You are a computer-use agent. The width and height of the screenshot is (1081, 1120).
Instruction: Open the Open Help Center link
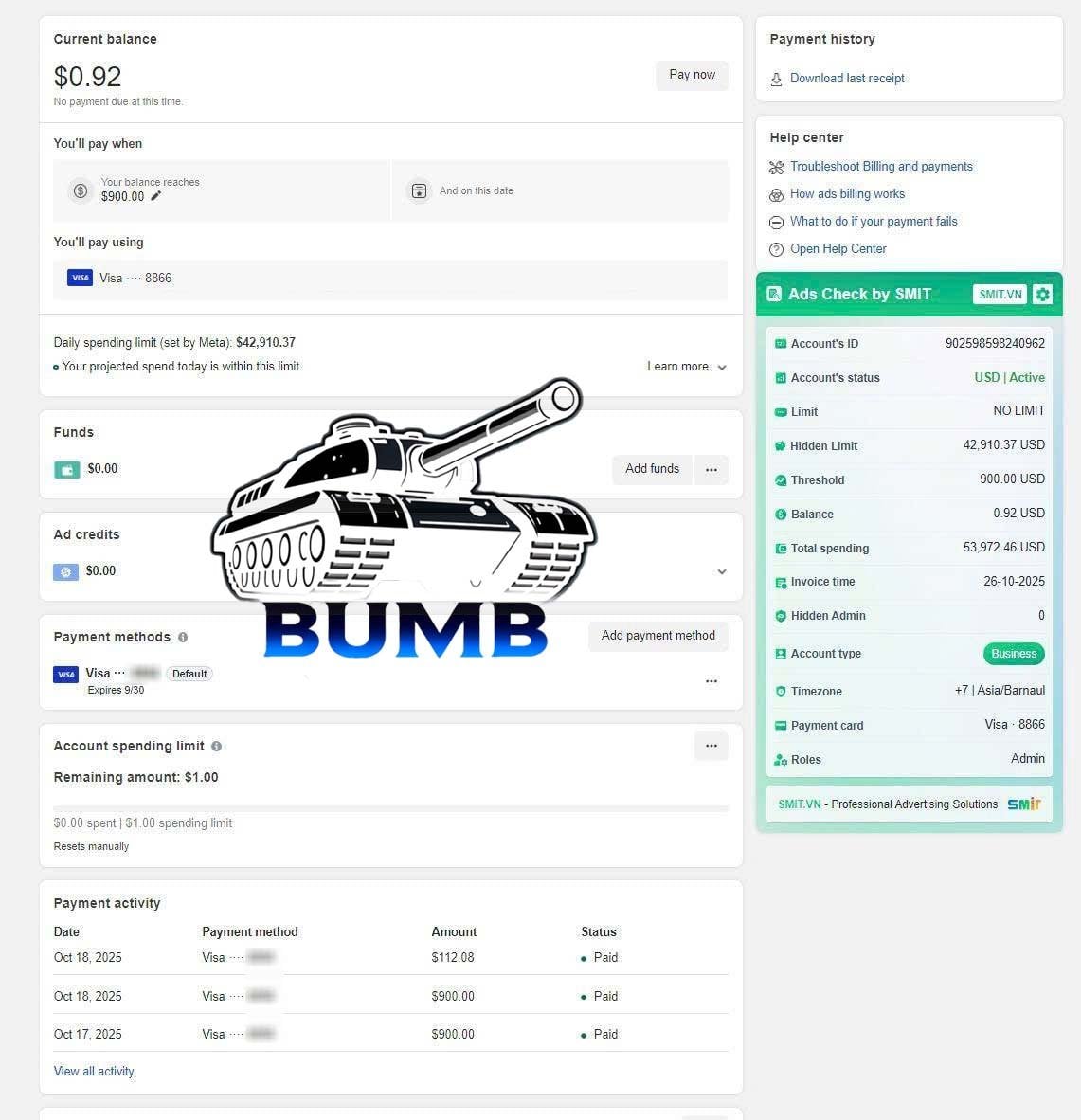pyautogui.click(x=838, y=248)
